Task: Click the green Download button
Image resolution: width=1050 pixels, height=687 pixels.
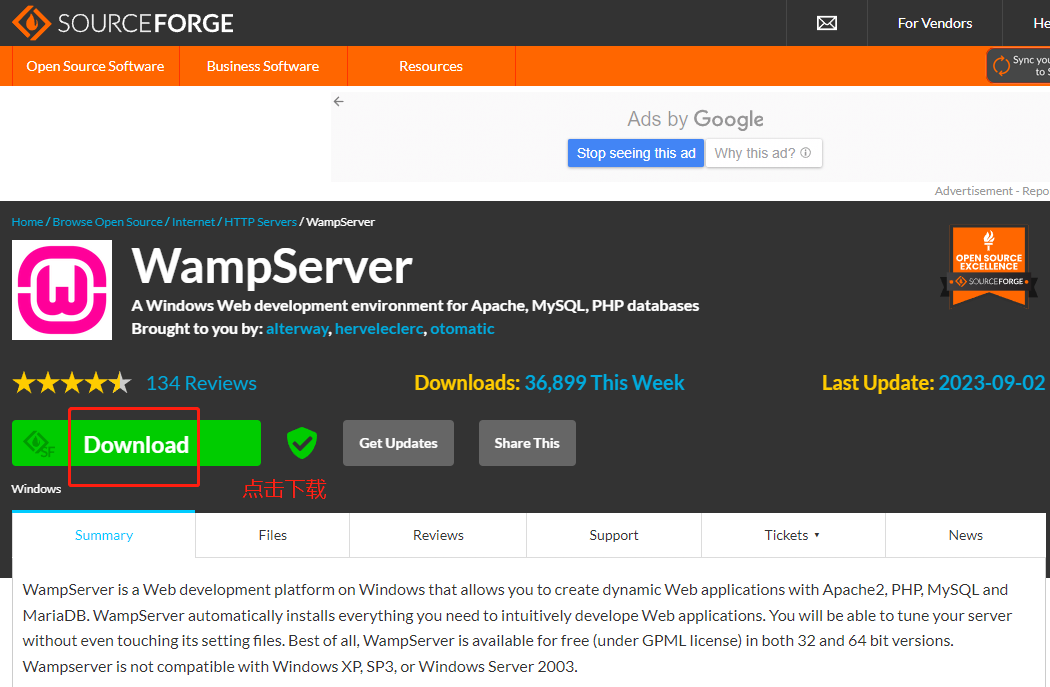Action: (137, 443)
